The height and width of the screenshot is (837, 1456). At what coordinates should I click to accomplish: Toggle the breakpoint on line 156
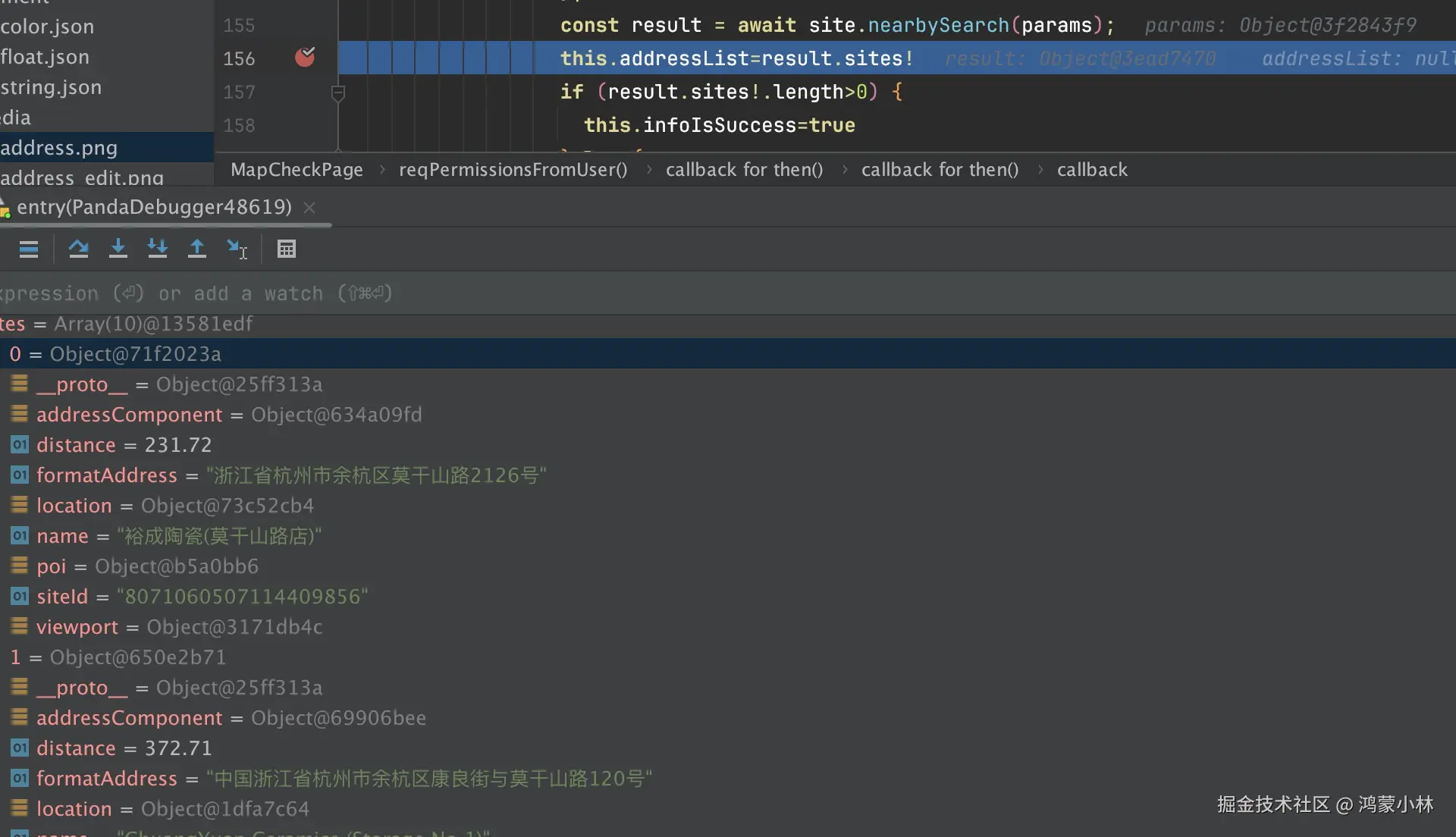click(305, 58)
